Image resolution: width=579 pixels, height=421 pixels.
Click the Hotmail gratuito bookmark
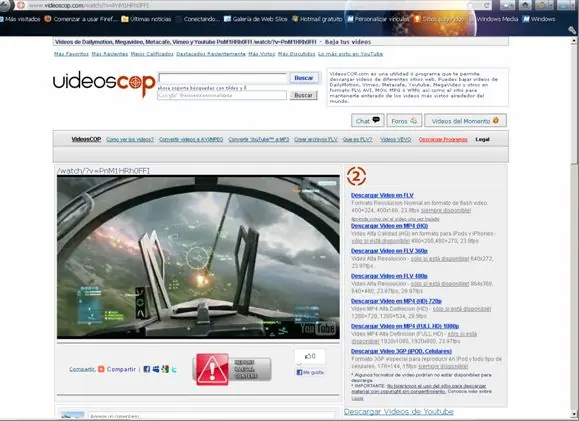(x=317, y=19)
